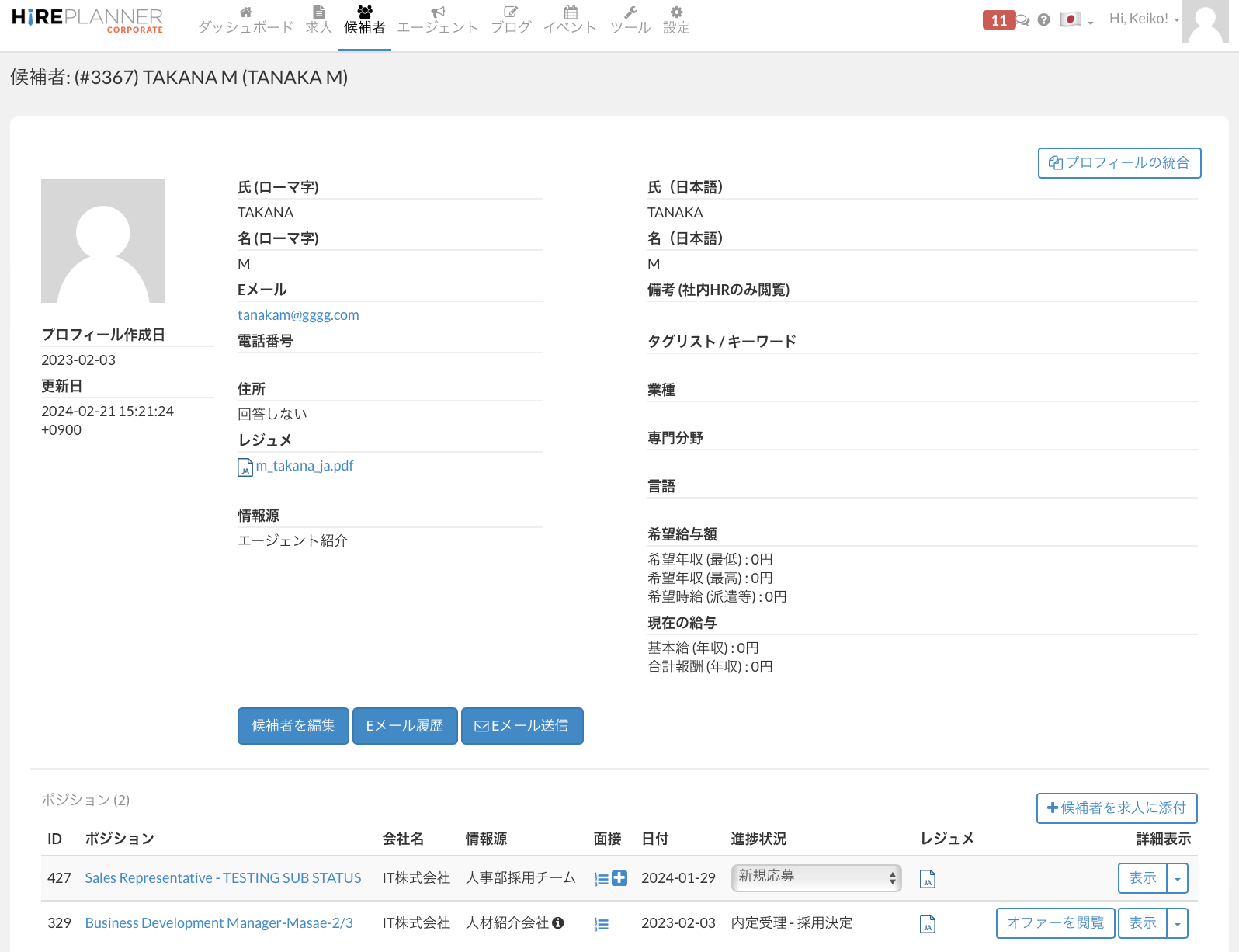Image resolution: width=1239 pixels, height=952 pixels.
Task: Go to the ダッシュボード menu
Action: (245, 20)
